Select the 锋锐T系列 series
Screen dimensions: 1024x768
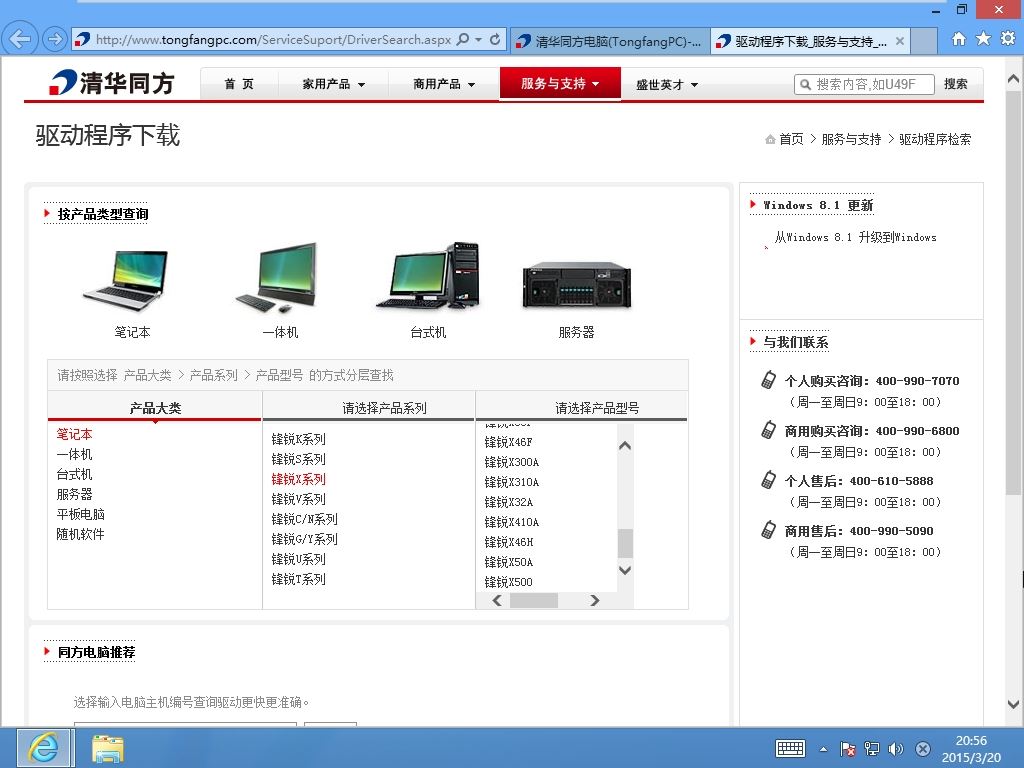298,579
